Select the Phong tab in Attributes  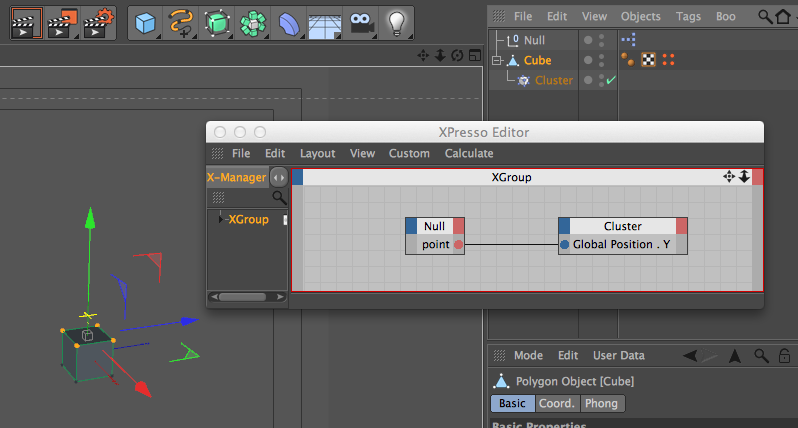pyautogui.click(x=601, y=403)
